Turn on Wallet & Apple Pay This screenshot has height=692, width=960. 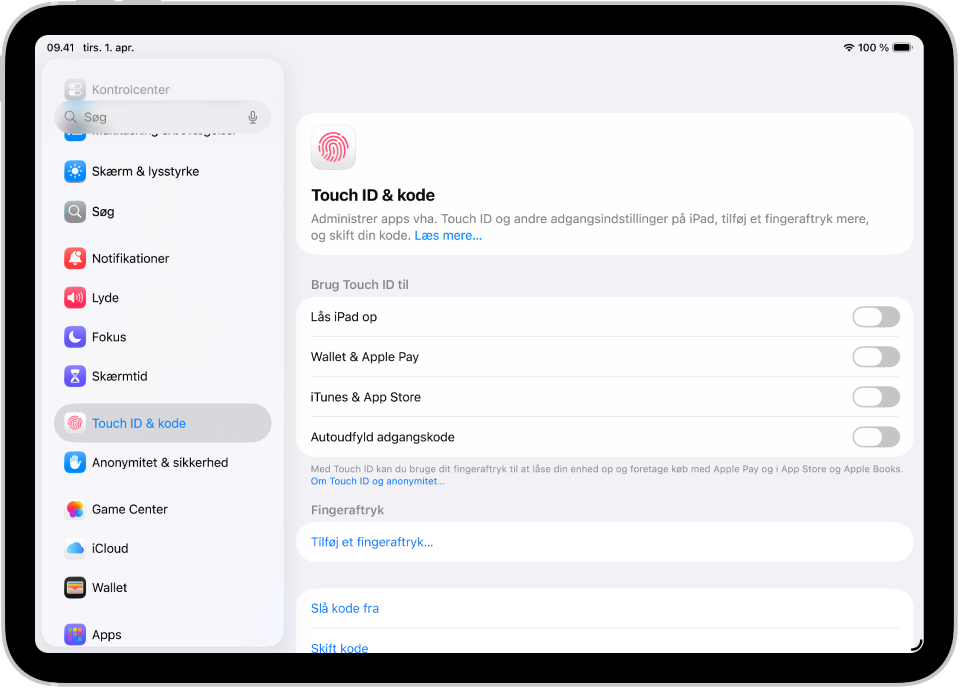coord(876,357)
